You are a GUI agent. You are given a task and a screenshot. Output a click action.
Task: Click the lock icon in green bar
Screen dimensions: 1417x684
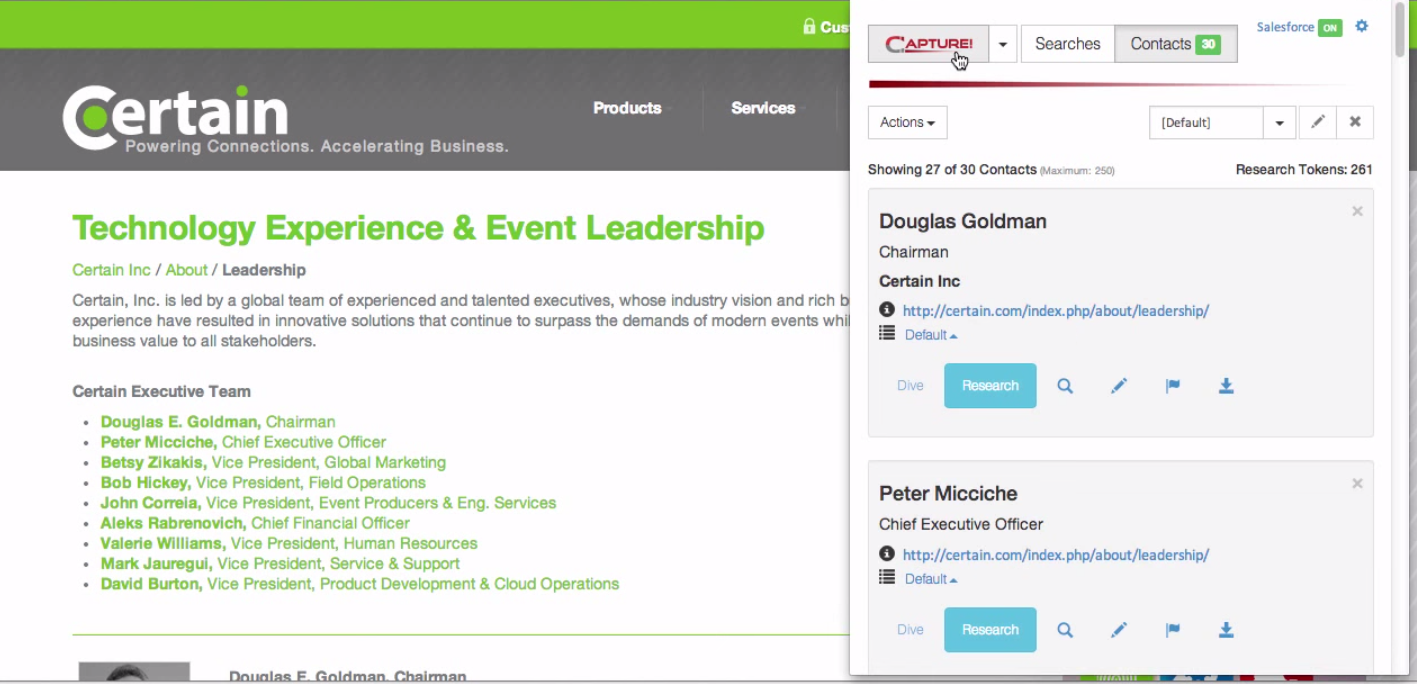point(809,27)
